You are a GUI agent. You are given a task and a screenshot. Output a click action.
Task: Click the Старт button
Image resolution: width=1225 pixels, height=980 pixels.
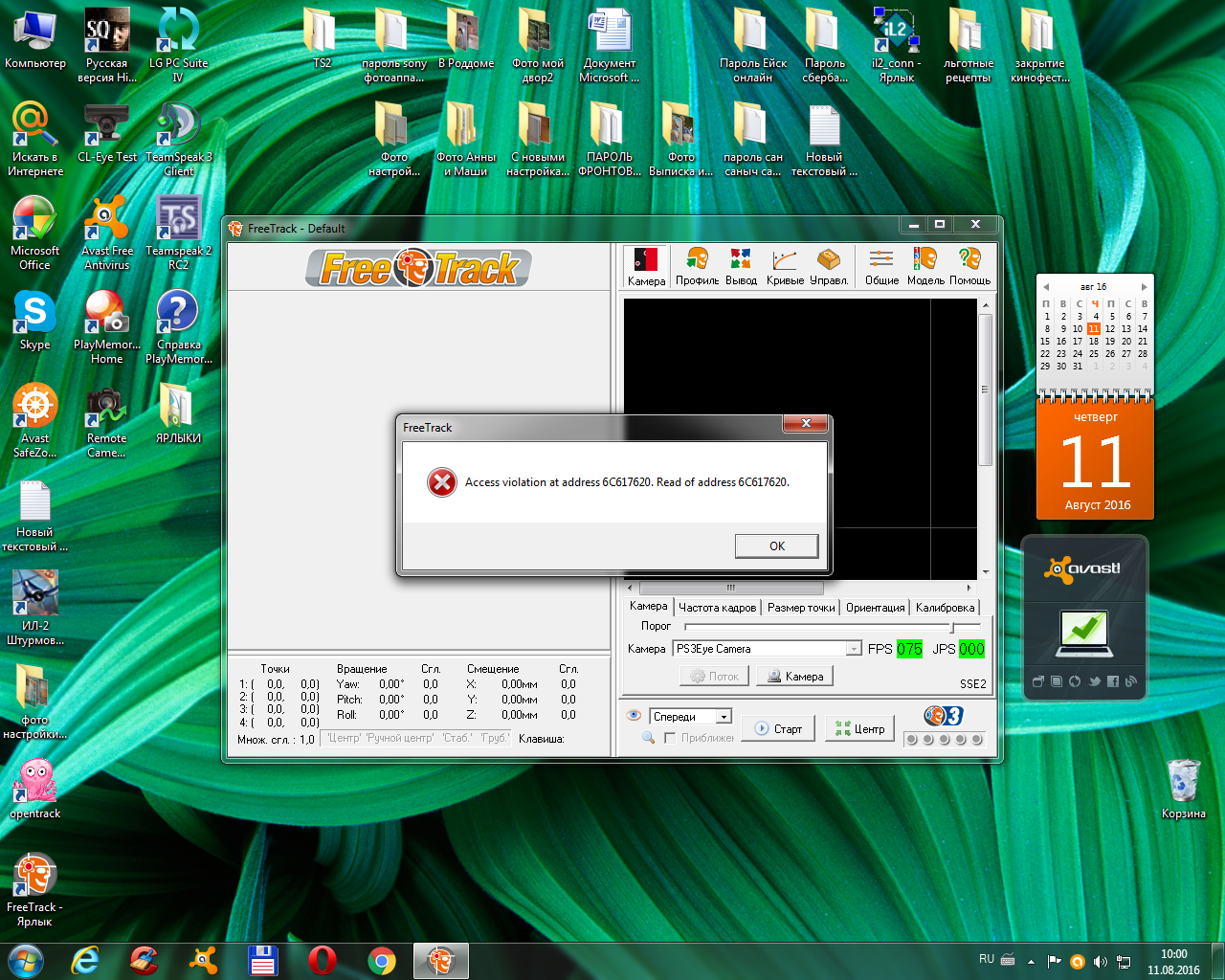tap(778, 728)
